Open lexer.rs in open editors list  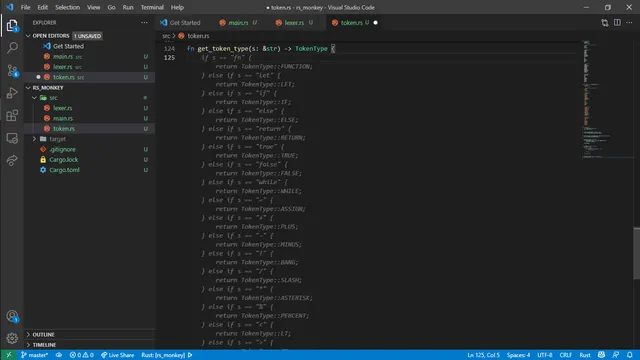(x=89, y=67)
